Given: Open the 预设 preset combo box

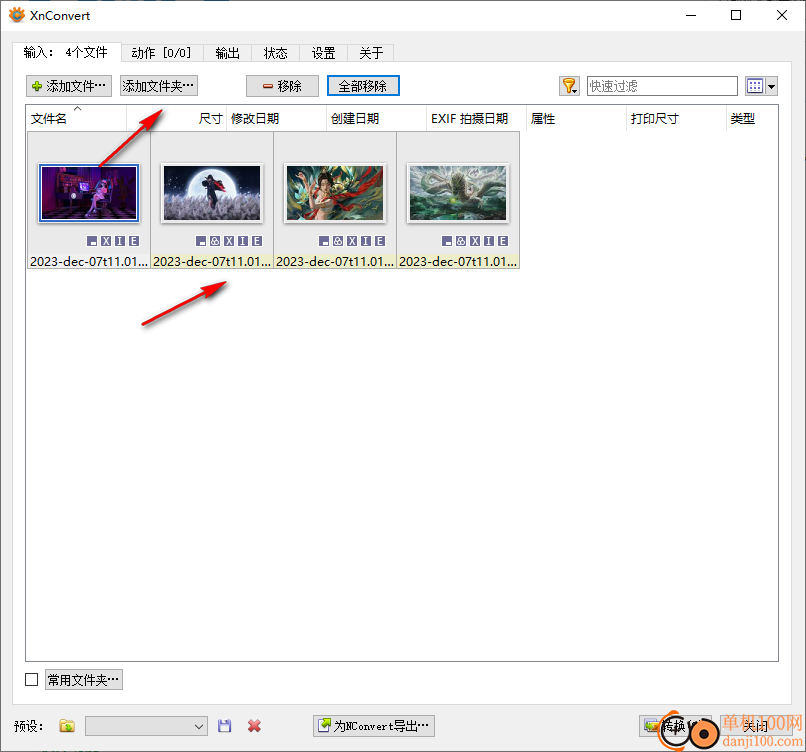Looking at the screenshot, I should pos(146,726).
